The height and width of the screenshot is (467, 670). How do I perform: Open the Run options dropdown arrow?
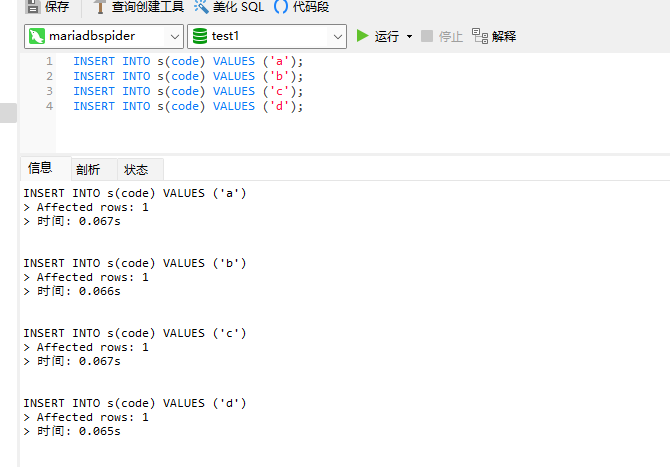[409, 36]
